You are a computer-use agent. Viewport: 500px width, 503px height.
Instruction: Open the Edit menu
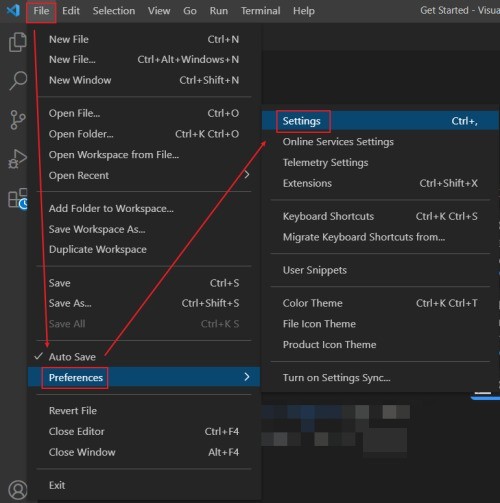(x=71, y=11)
